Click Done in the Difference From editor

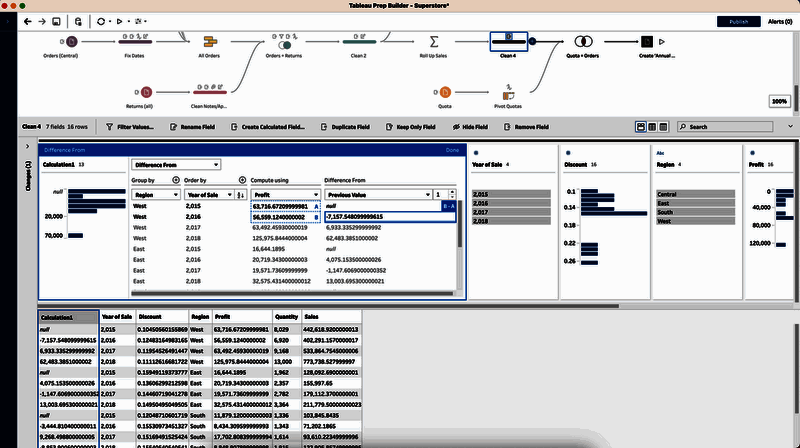[452, 150]
